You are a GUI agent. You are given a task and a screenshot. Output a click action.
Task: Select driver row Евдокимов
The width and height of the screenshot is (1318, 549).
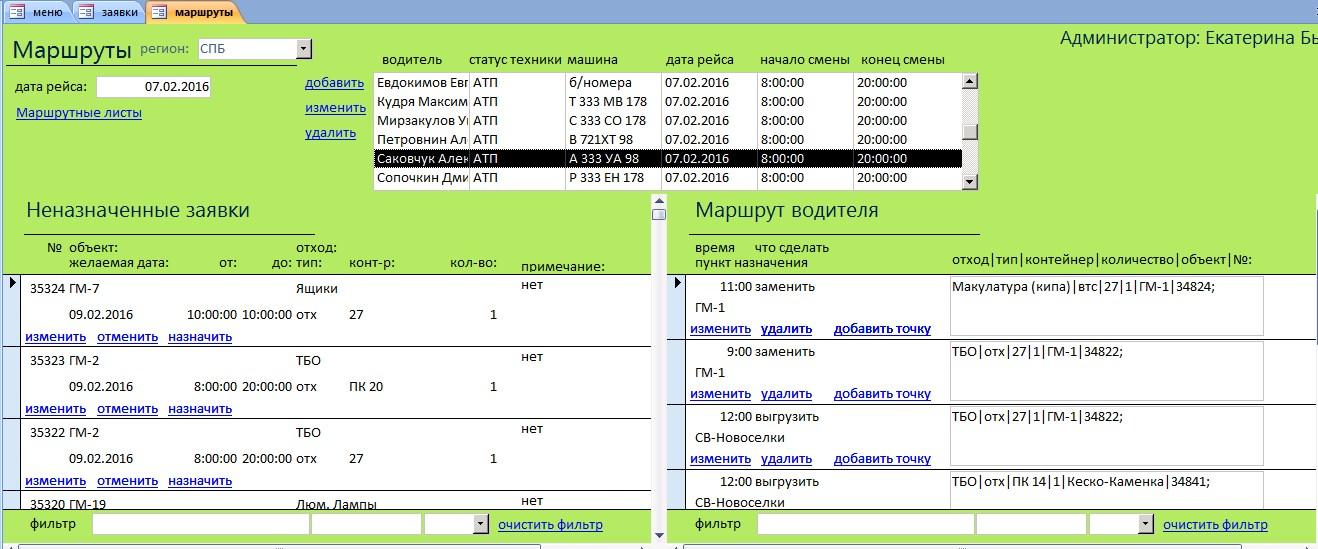(668, 83)
